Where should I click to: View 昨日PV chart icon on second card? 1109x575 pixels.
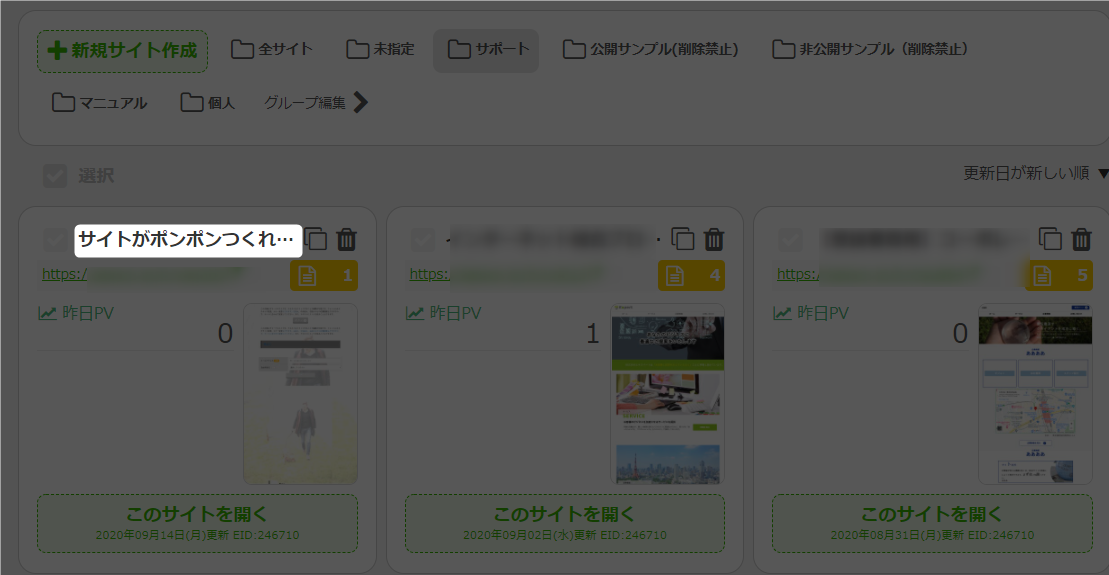click(x=415, y=313)
